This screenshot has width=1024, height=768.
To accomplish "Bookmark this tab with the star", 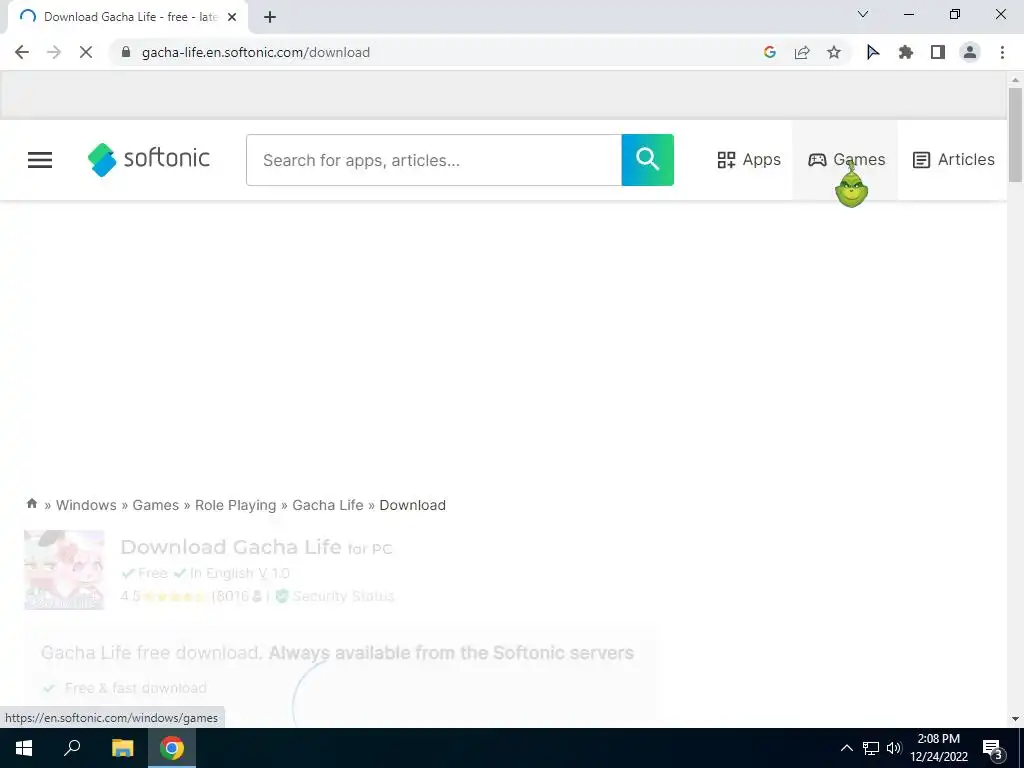I will pyautogui.click(x=834, y=52).
